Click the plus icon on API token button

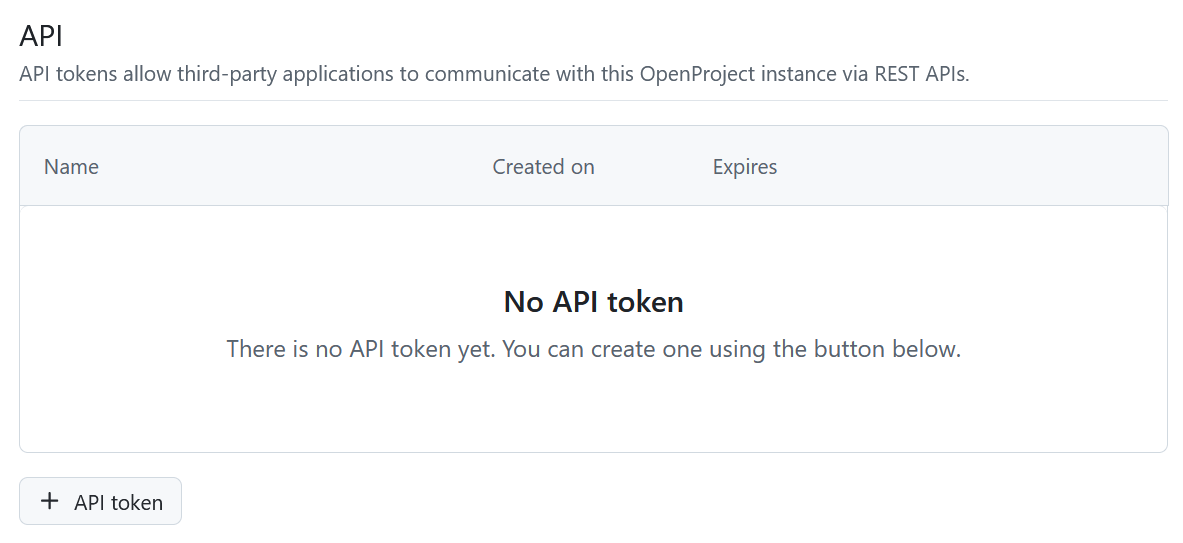(49, 501)
